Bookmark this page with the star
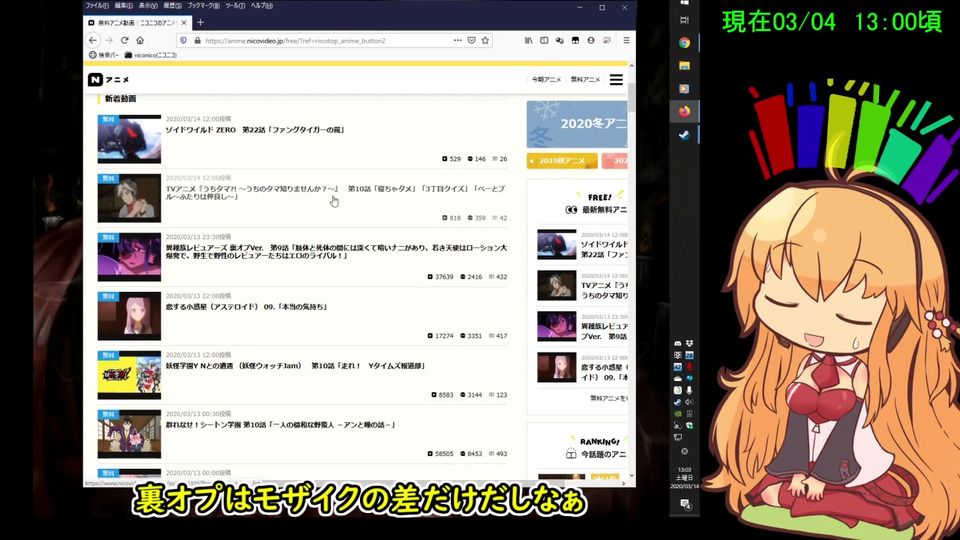 click(486, 40)
